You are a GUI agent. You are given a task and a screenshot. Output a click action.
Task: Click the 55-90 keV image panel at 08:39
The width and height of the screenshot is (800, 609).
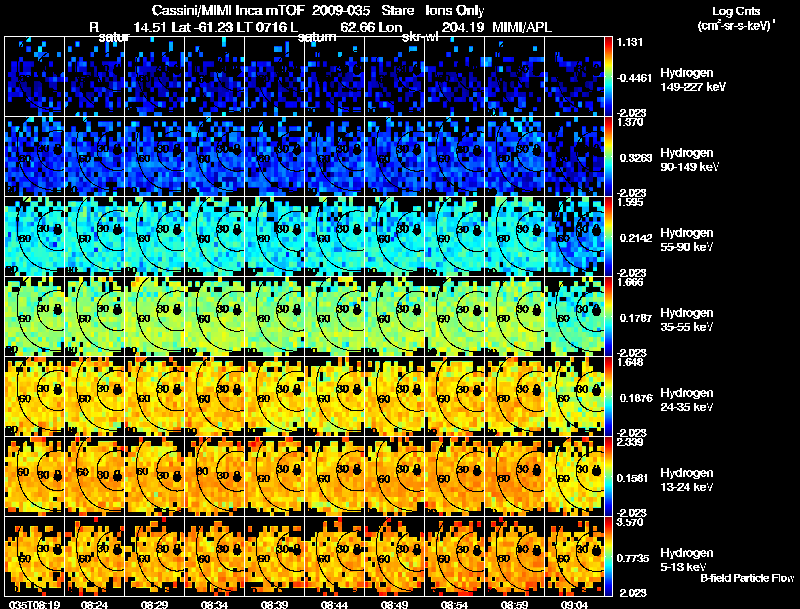click(274, 237)
